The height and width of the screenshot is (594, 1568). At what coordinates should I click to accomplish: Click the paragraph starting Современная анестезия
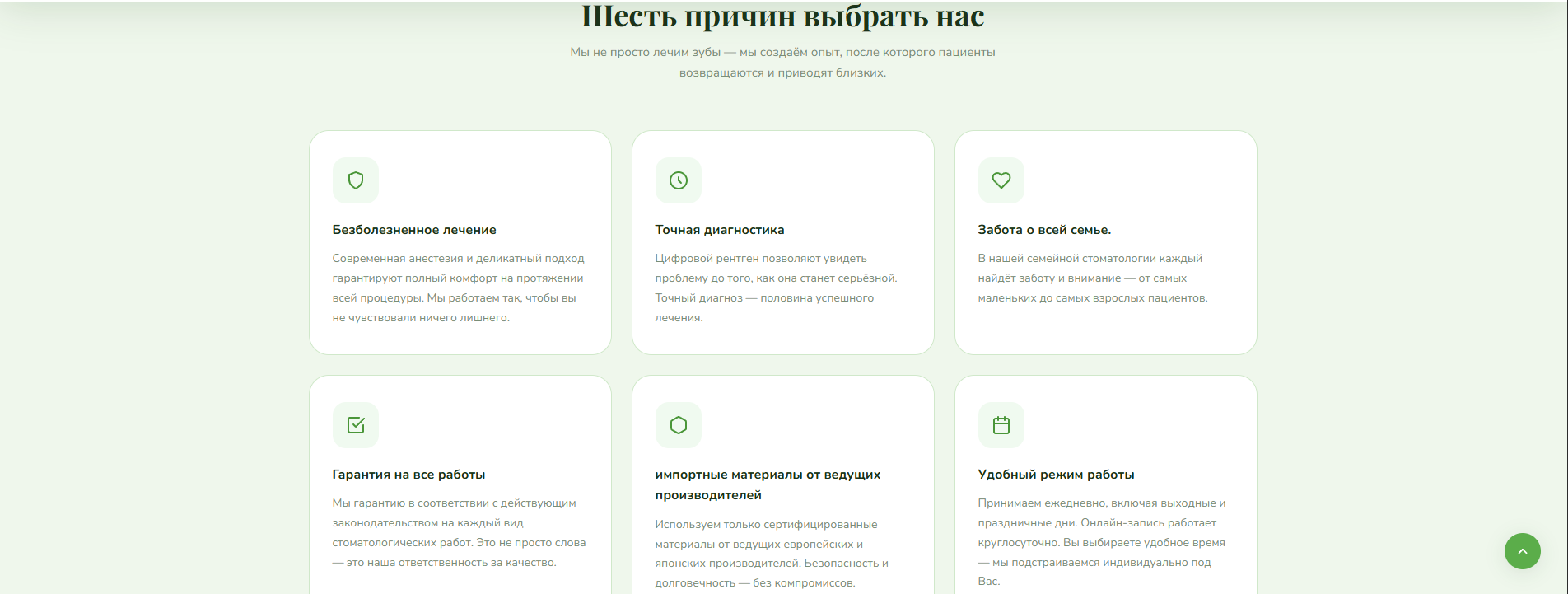coord(459,288)
